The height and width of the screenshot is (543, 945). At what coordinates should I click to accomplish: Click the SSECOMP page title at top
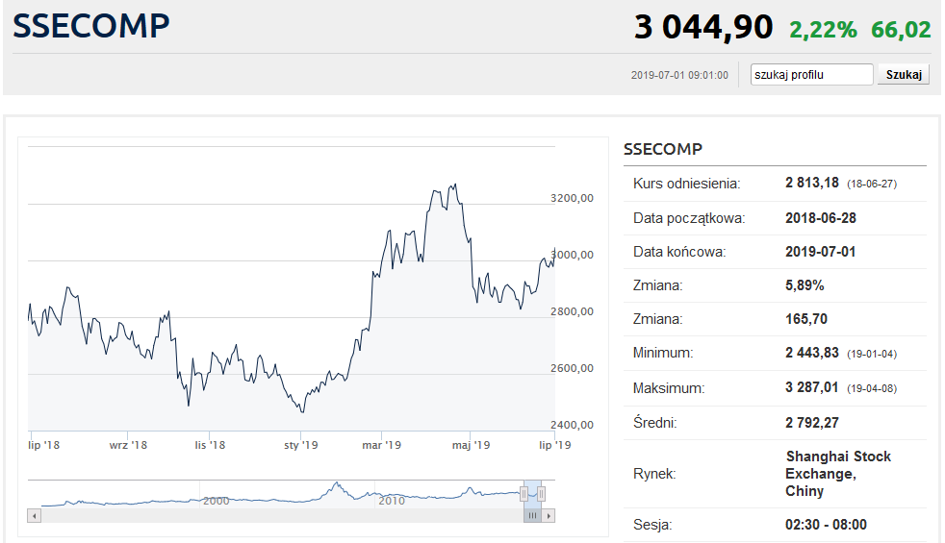pyautogui.click(x=91, y=26)
